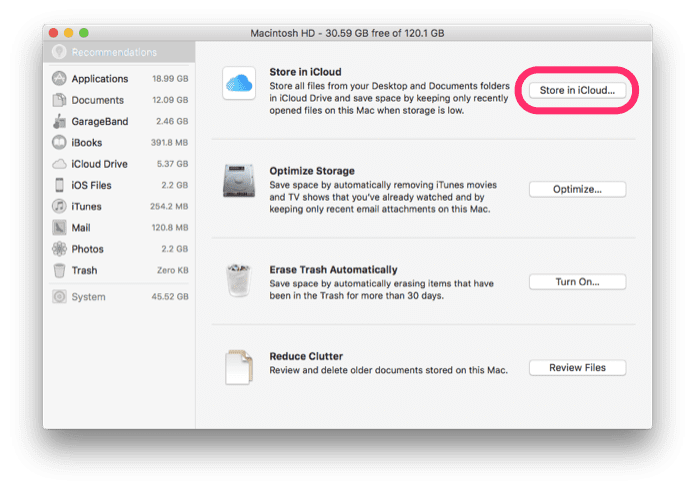Screen dimensions: 695x490
Task: Click the 120.8 MB Mail size
Action: [x=170, y=227]
